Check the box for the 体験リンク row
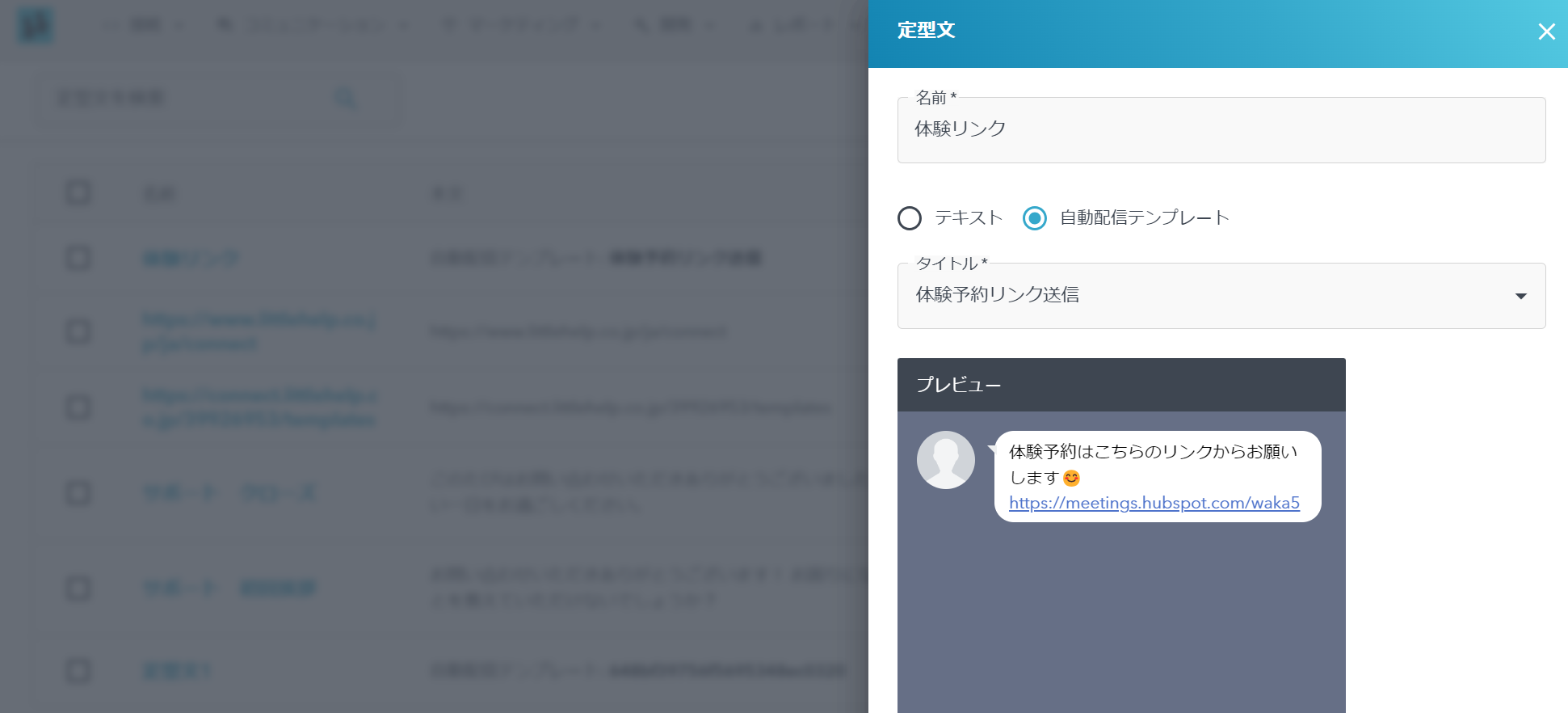This screenshot has width=1568, height=713. (78, 259)
